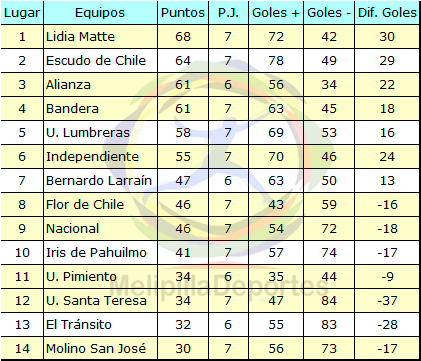Click the Bandera team name
Screen dimensions: 421x361
tap(72, 109)
